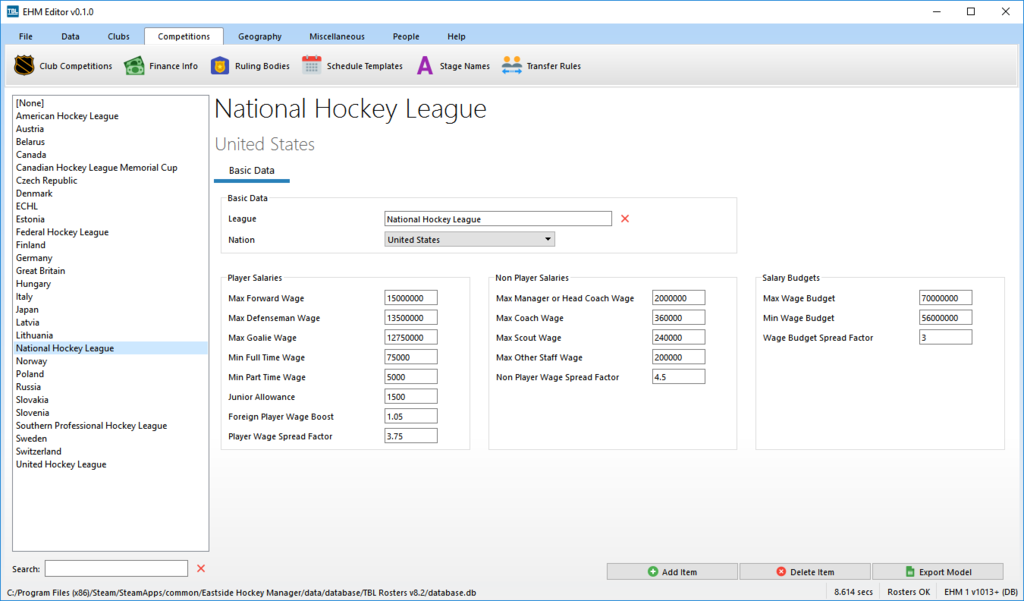Select Austria in the league list
The image size is (1024, 601).
pyautogui.click(x=110, y=129)
